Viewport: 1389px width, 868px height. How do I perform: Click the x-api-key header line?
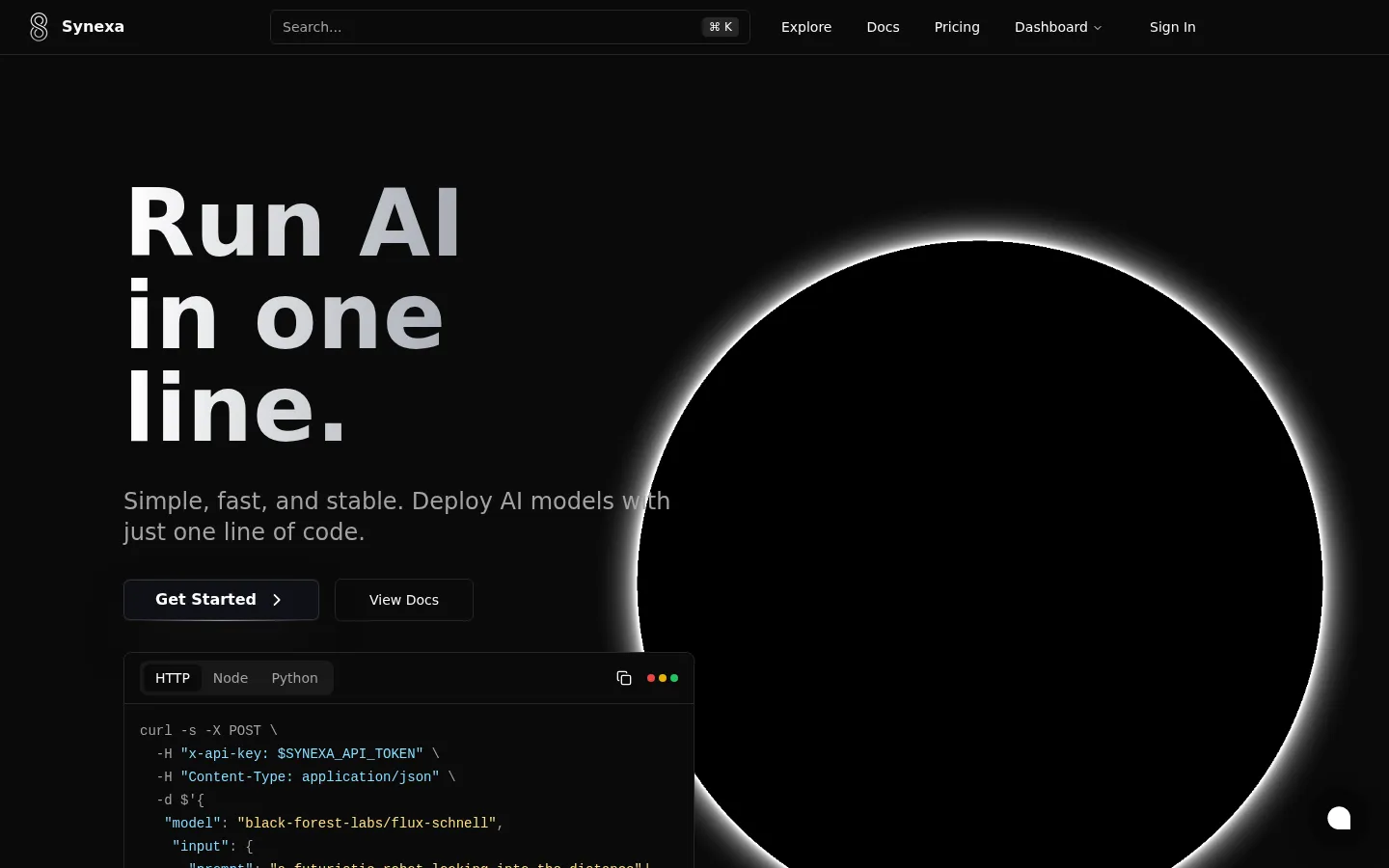tap(297, 753)
